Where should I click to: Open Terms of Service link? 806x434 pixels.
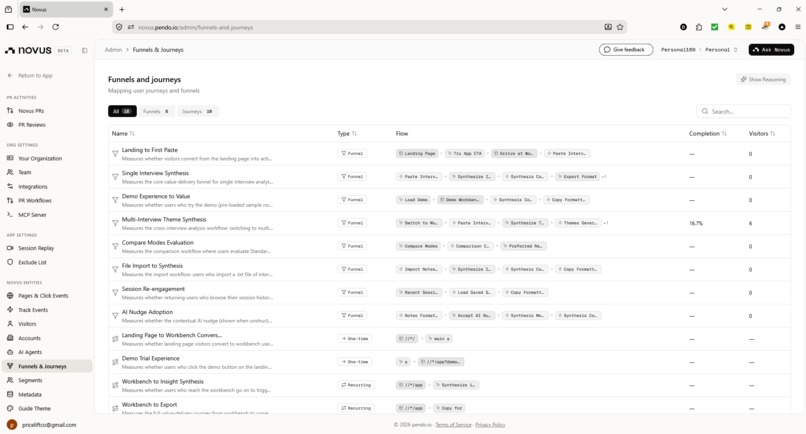453,425
